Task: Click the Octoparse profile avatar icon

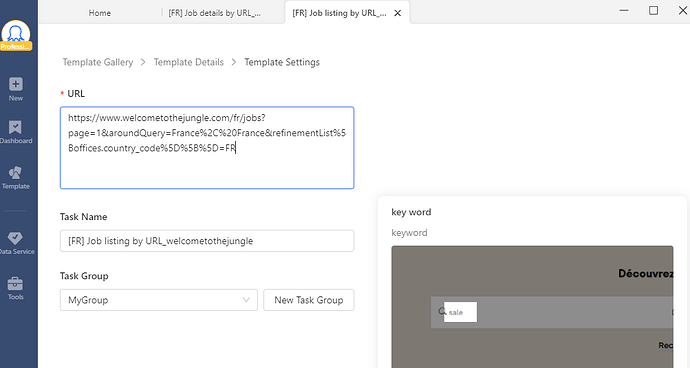Action: (16, 32)
